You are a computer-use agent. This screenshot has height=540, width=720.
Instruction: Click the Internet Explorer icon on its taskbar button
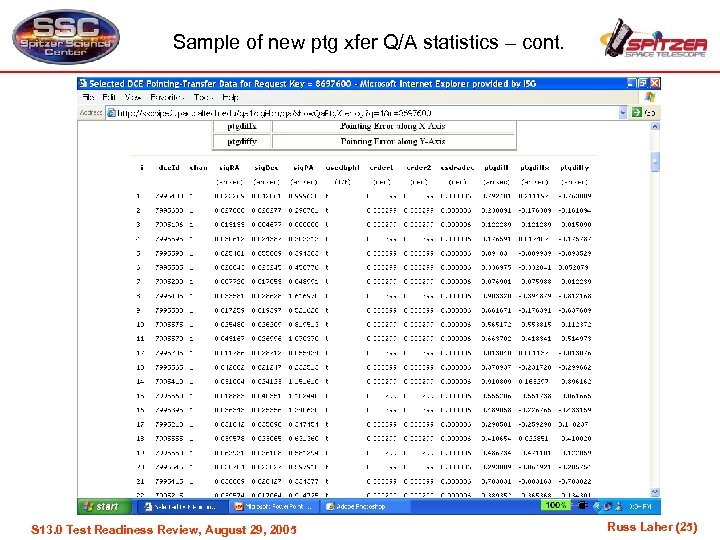tap(148, 506)
